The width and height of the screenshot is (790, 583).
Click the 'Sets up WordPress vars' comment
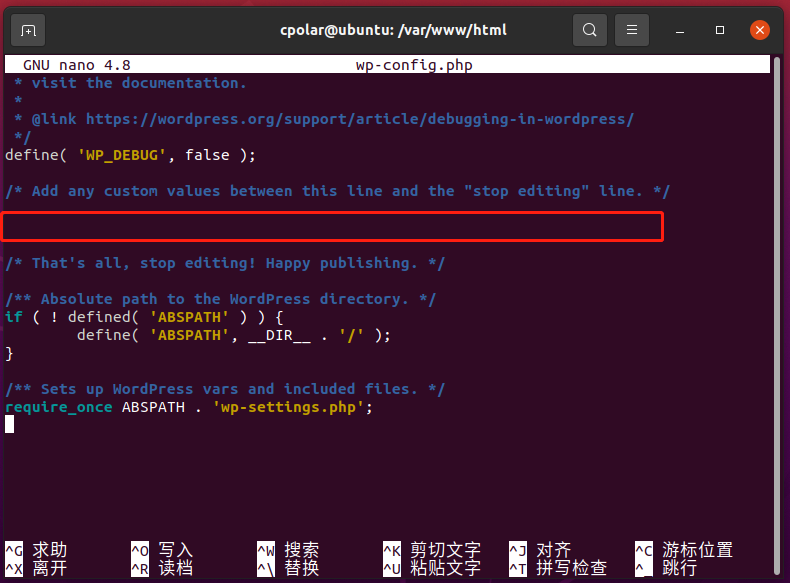pyautogui.click(x=225, y=390)
